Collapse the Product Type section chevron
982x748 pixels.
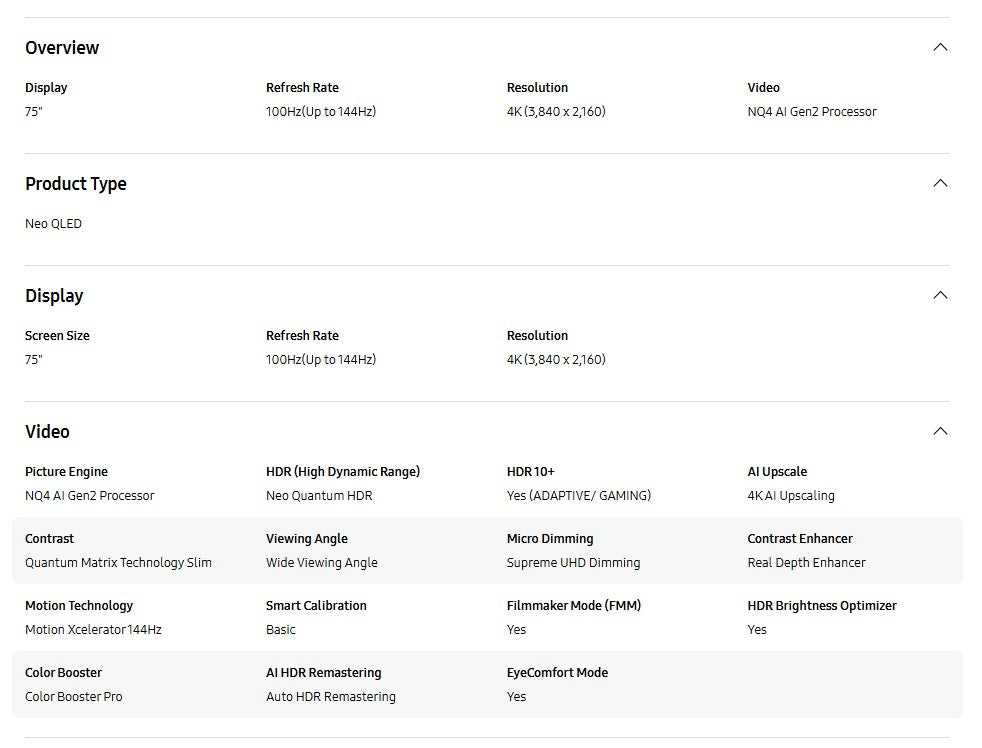pos(940,183)
